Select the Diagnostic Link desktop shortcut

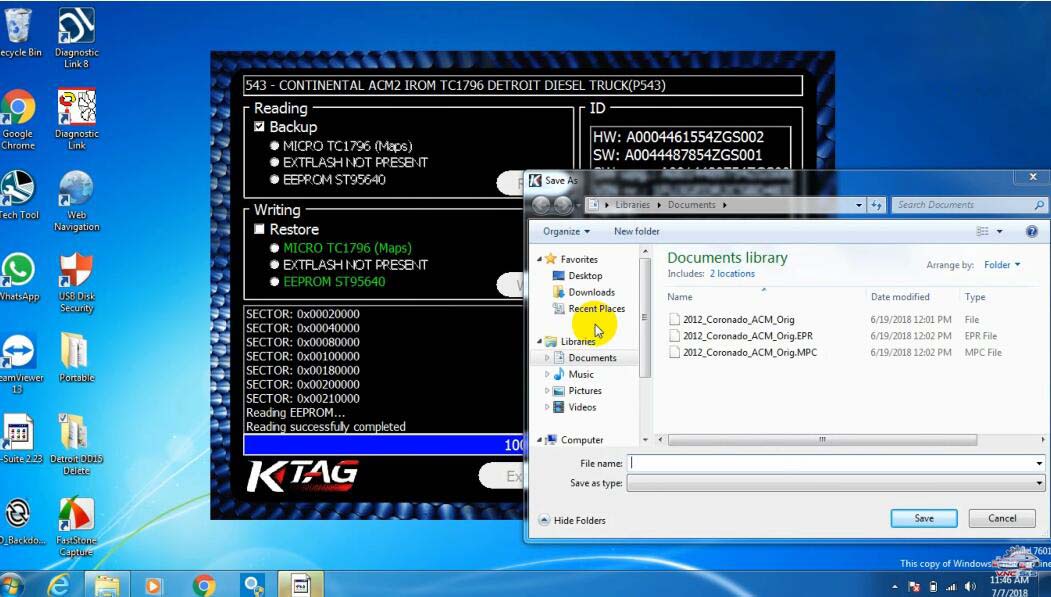click(76, 119)
